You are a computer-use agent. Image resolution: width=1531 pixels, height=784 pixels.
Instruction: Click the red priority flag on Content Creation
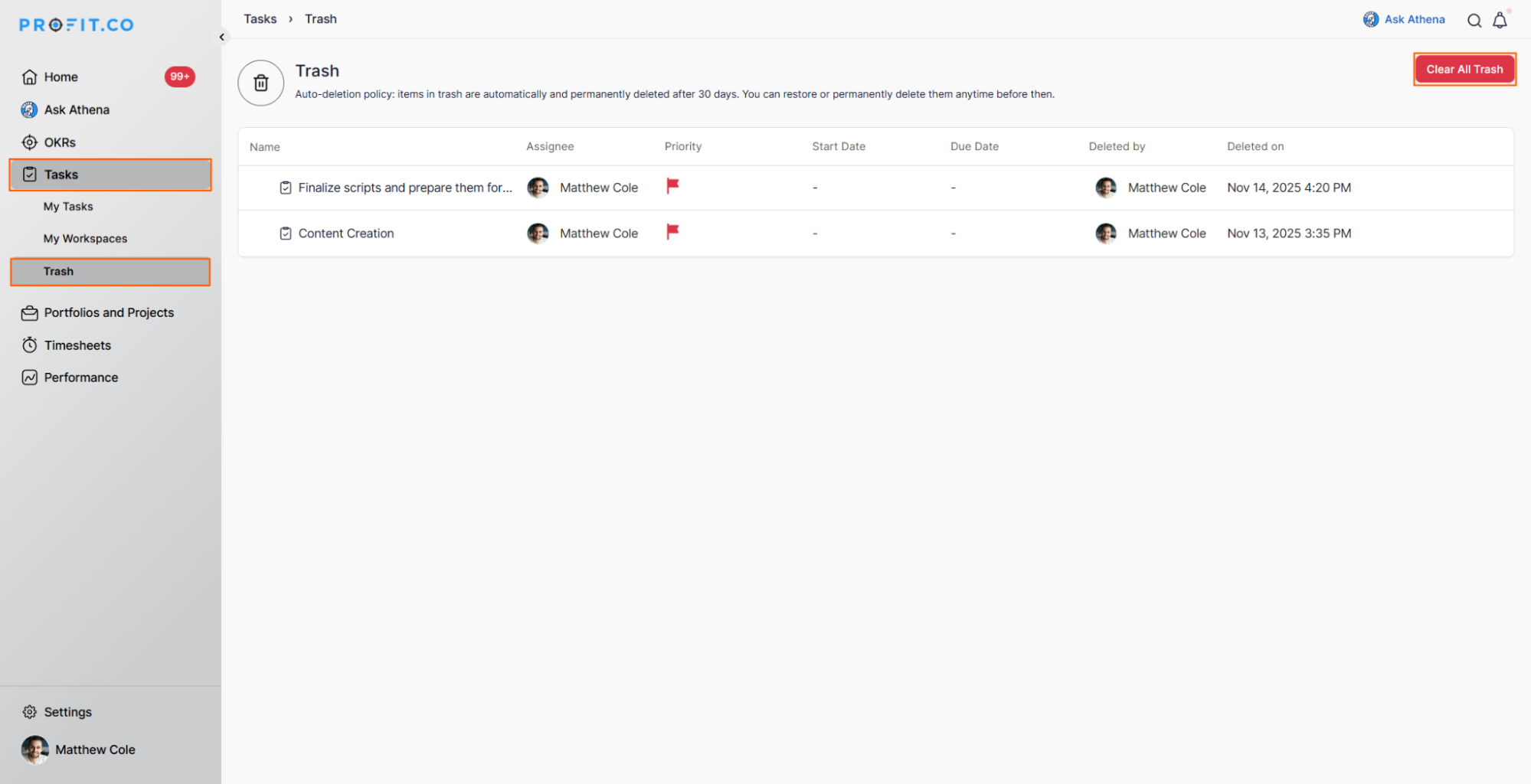pyautogui.click(x=672, y=232)
